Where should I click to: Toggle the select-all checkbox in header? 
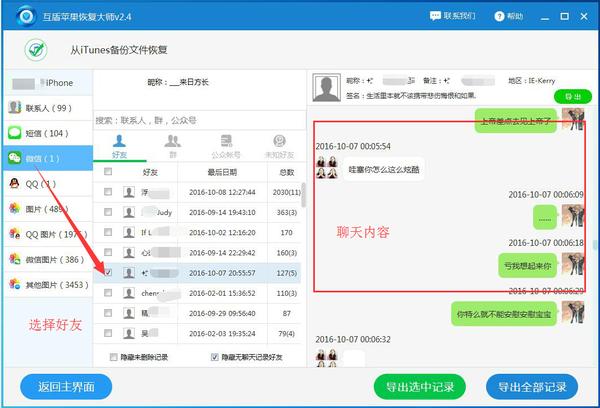pos(108,171)
